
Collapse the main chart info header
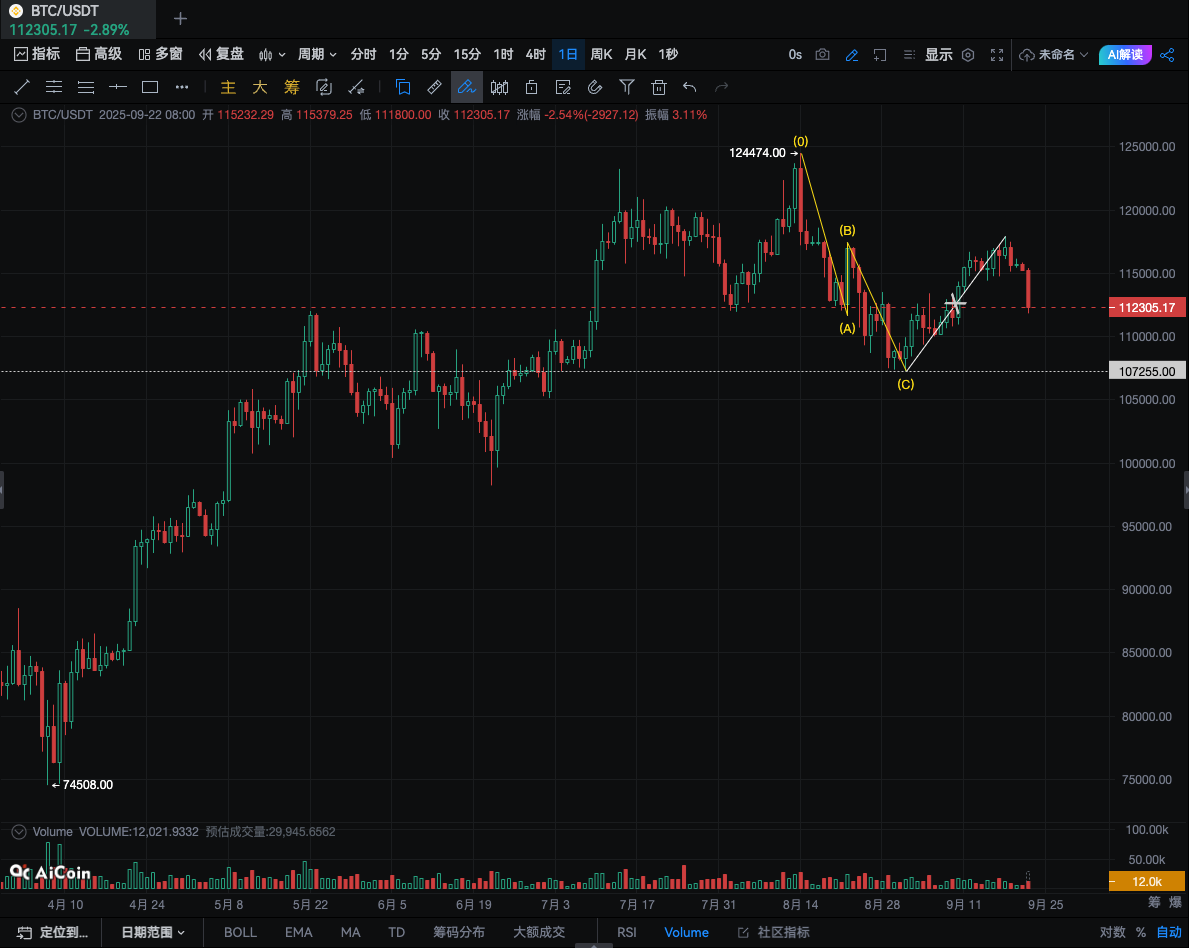point(19,115)
